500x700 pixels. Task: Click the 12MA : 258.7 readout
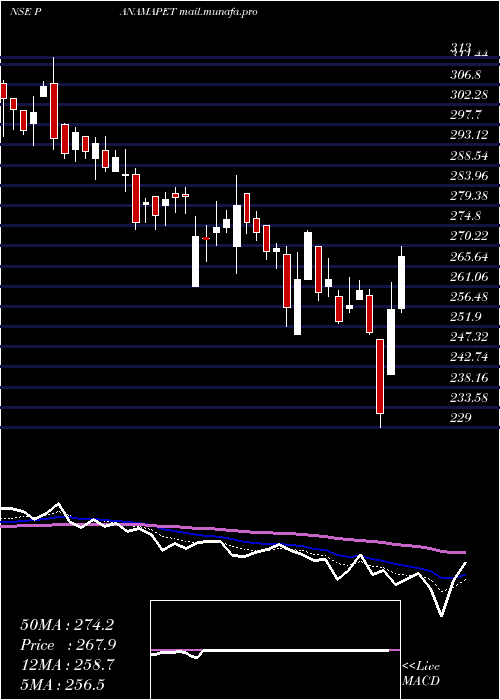click(67, 665)
